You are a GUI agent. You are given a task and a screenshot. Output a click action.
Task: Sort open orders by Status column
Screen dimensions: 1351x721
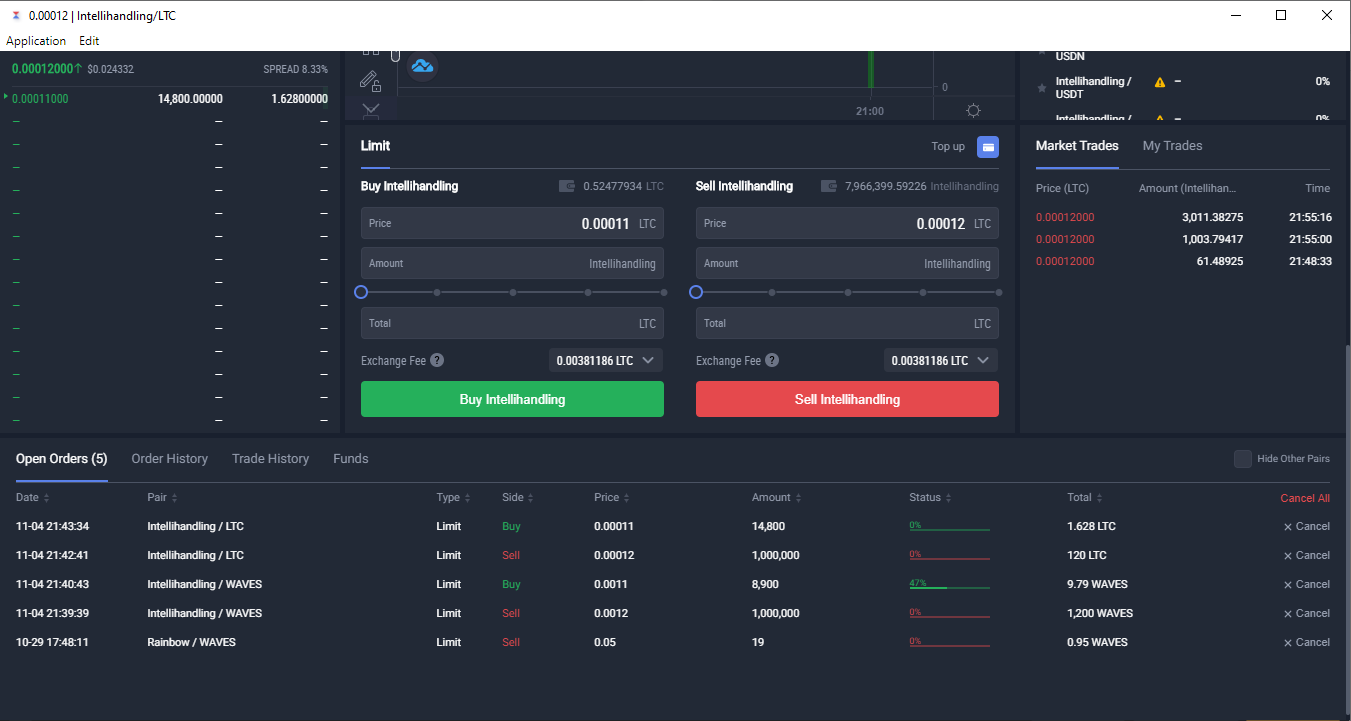pyautogui.click(x=930, y=498)
